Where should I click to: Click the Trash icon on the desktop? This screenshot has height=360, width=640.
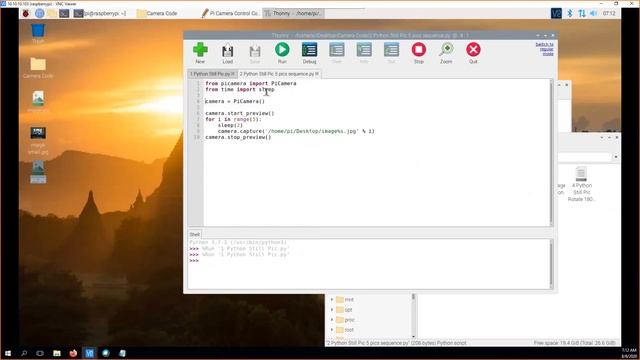[x=38, y=33]
